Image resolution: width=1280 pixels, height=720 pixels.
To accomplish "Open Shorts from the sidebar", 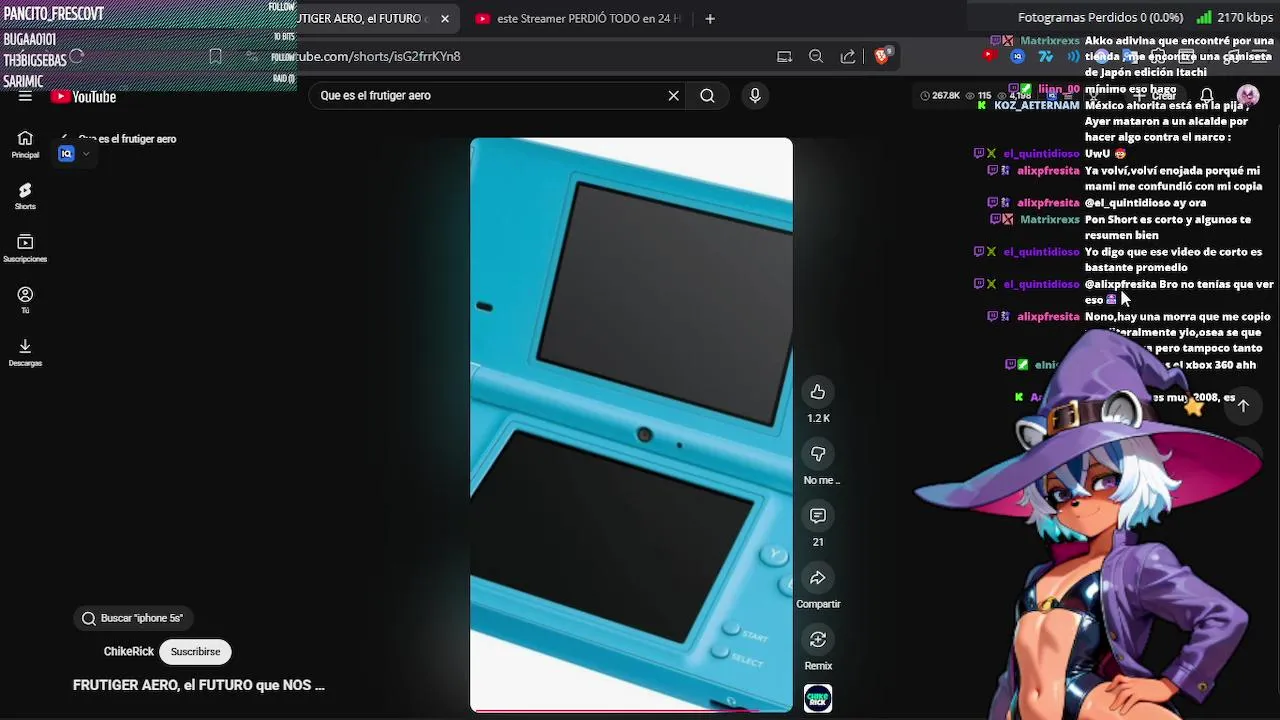I will (25, 196).
